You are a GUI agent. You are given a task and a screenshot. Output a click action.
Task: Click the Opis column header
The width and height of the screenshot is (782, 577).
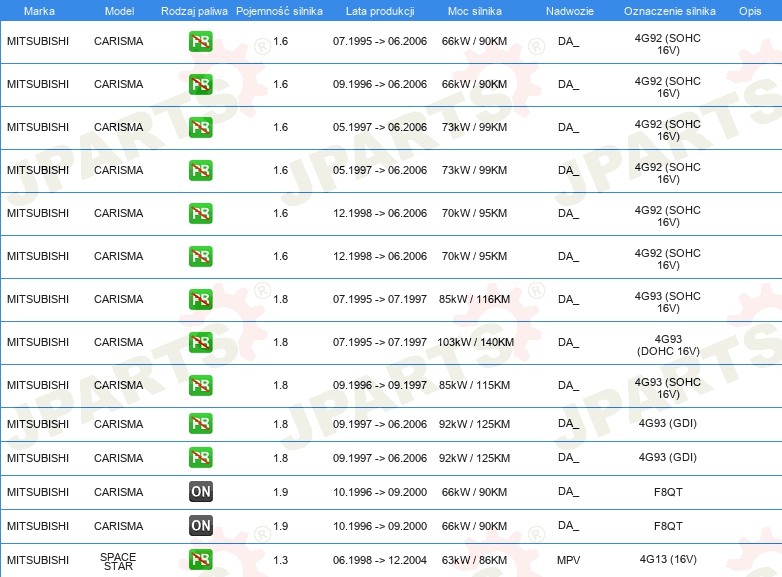[x=750, y=11]
